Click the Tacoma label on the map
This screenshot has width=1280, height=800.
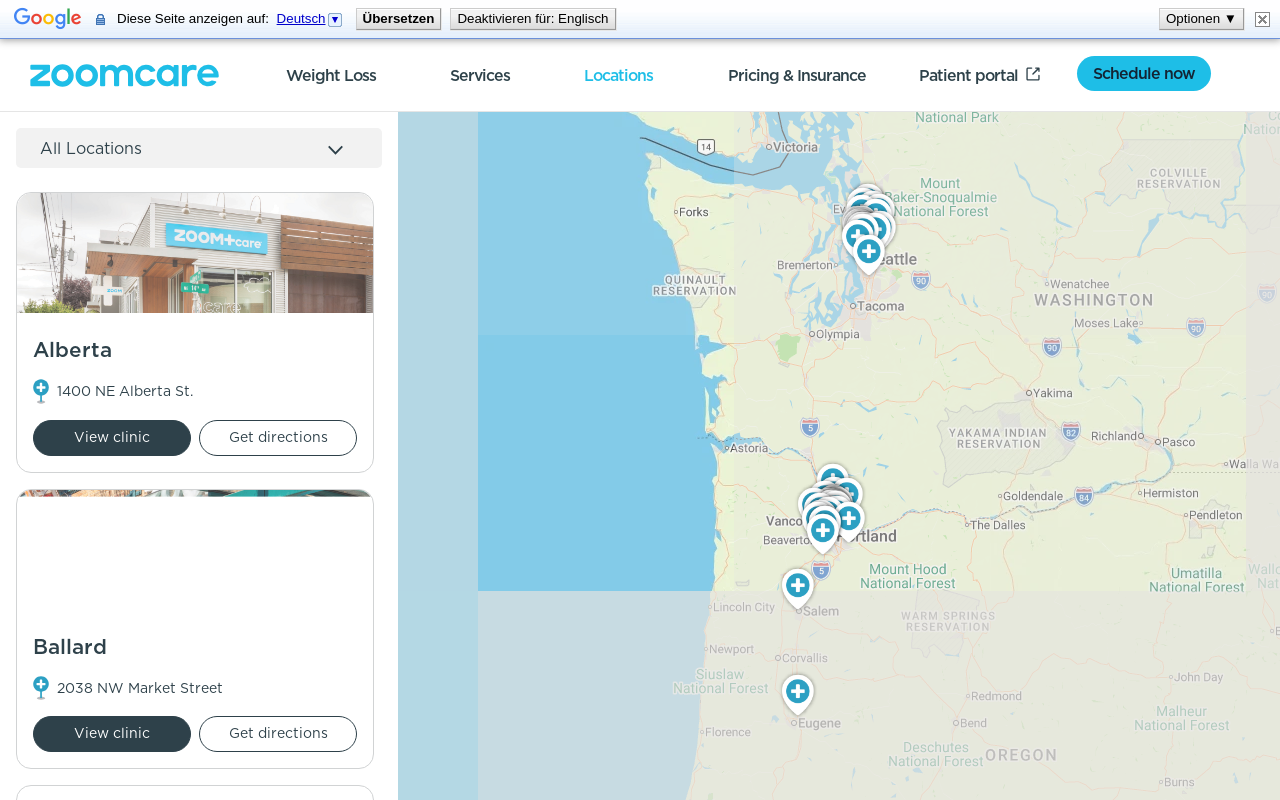881,306
